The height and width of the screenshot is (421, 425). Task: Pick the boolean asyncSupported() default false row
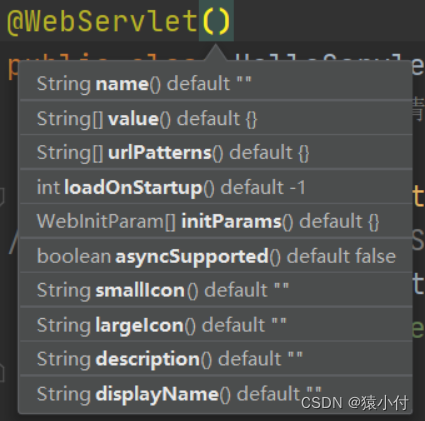tap(216, 256)
